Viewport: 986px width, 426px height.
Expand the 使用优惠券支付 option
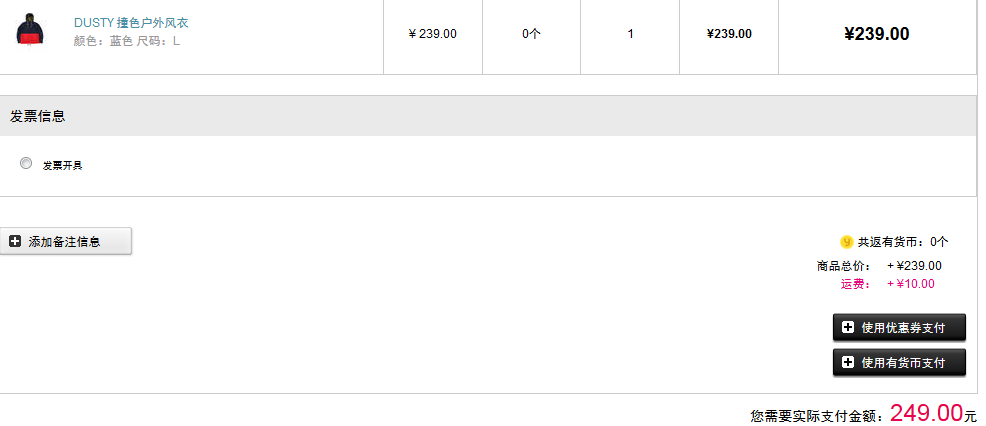pyautogui.click(x=899, y=328)
